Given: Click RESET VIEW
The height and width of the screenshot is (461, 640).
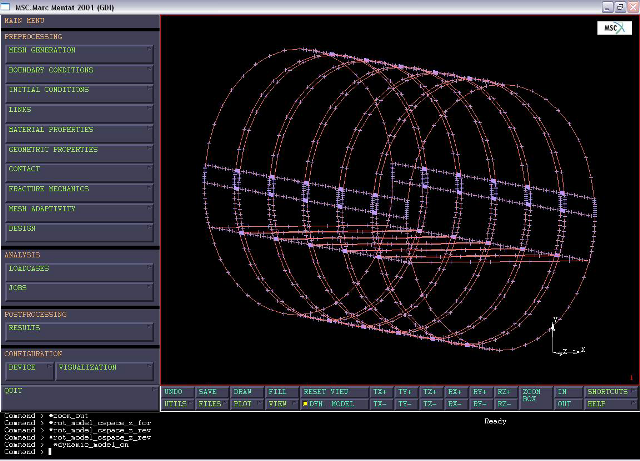Looking at the screenshot, I should [x=333, y=392].
